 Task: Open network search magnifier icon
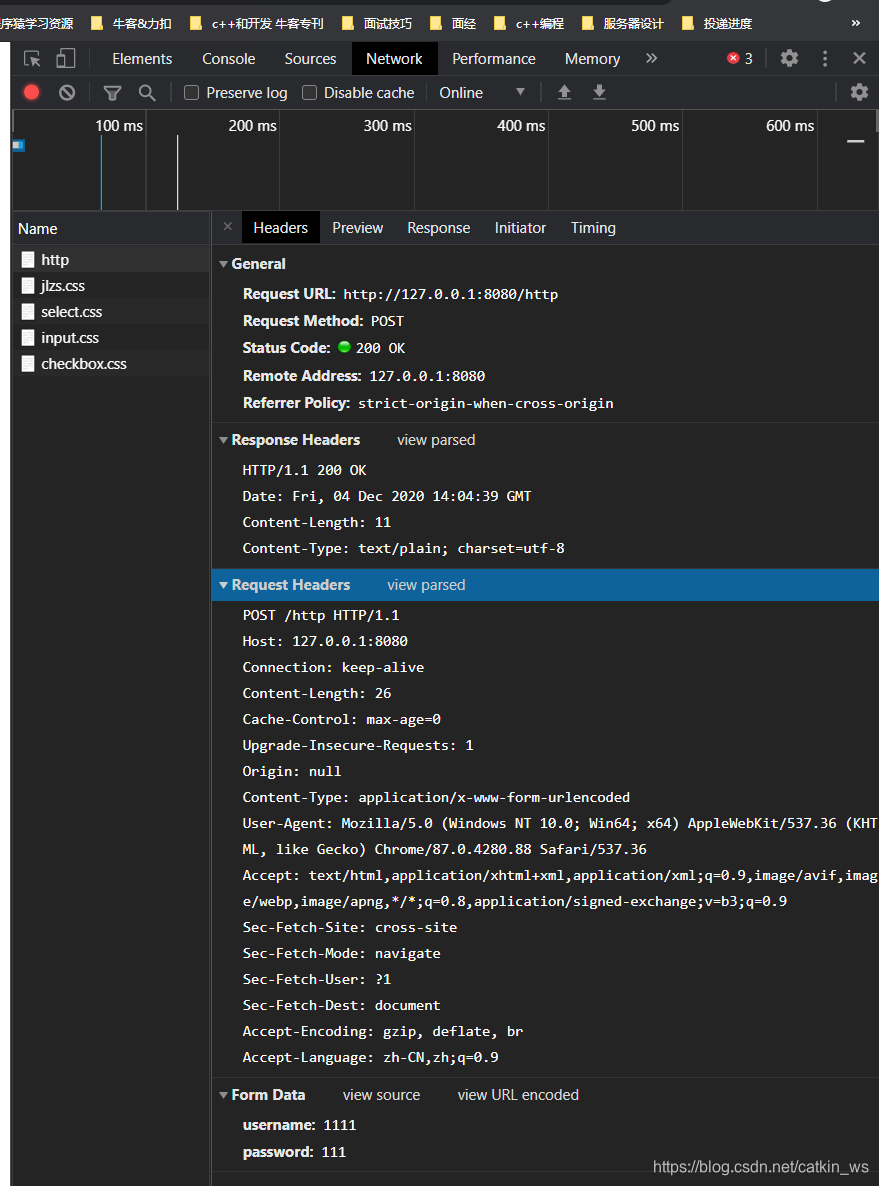click(147, 92)
